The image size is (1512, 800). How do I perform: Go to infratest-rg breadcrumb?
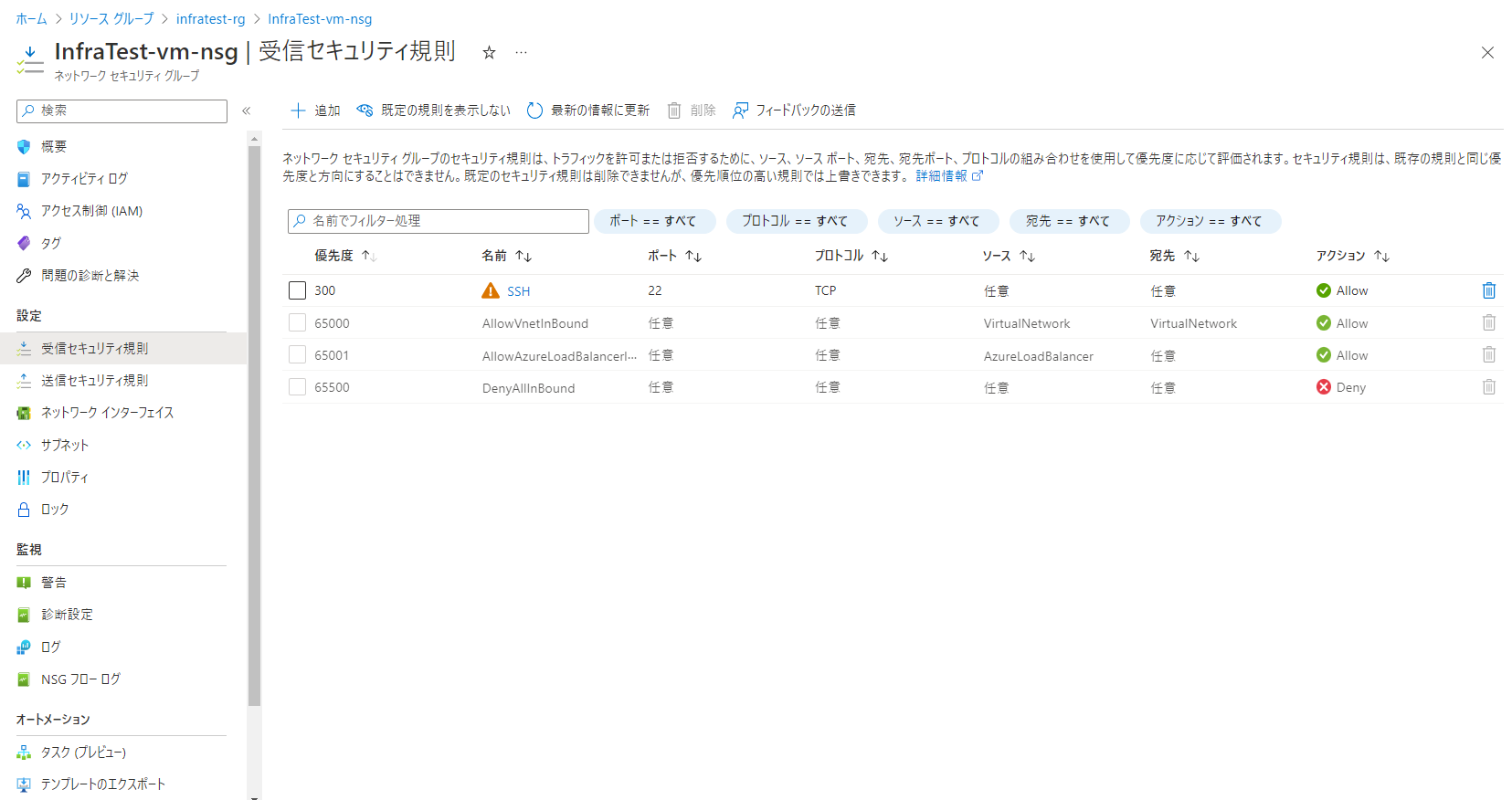(x=211, y=19)
